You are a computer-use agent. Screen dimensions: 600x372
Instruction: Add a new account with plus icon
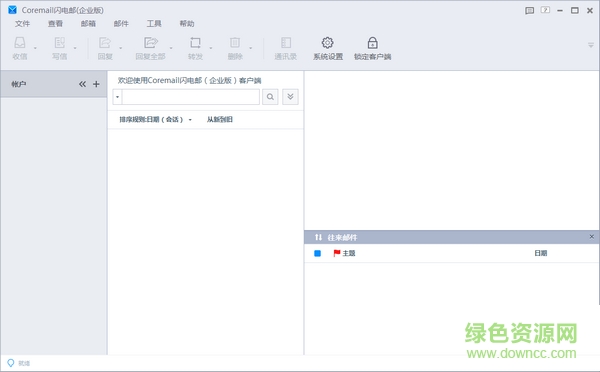pyautogui.click(x=96, y=84)
